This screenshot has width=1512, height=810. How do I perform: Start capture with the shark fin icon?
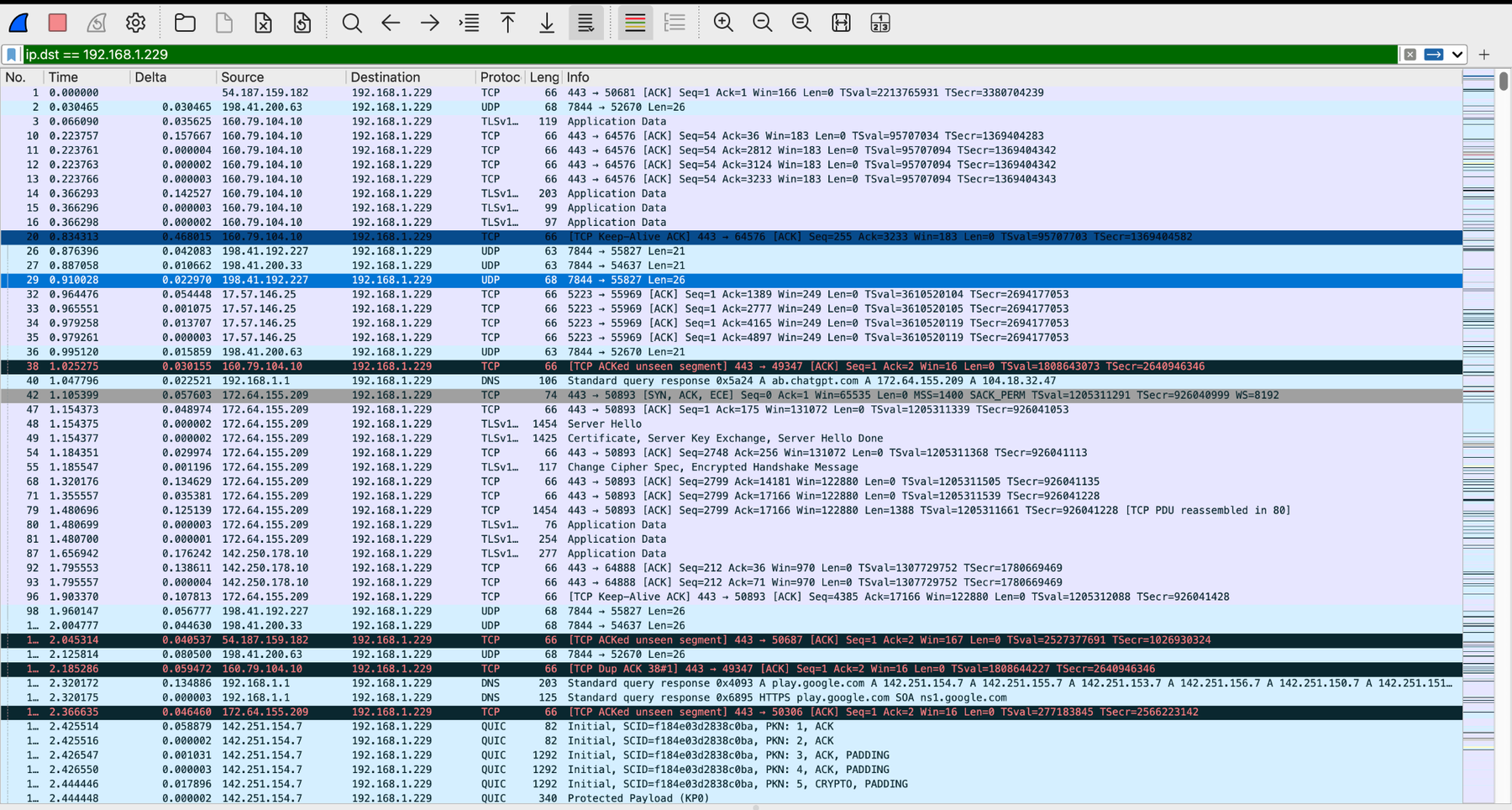coord(18,23)
